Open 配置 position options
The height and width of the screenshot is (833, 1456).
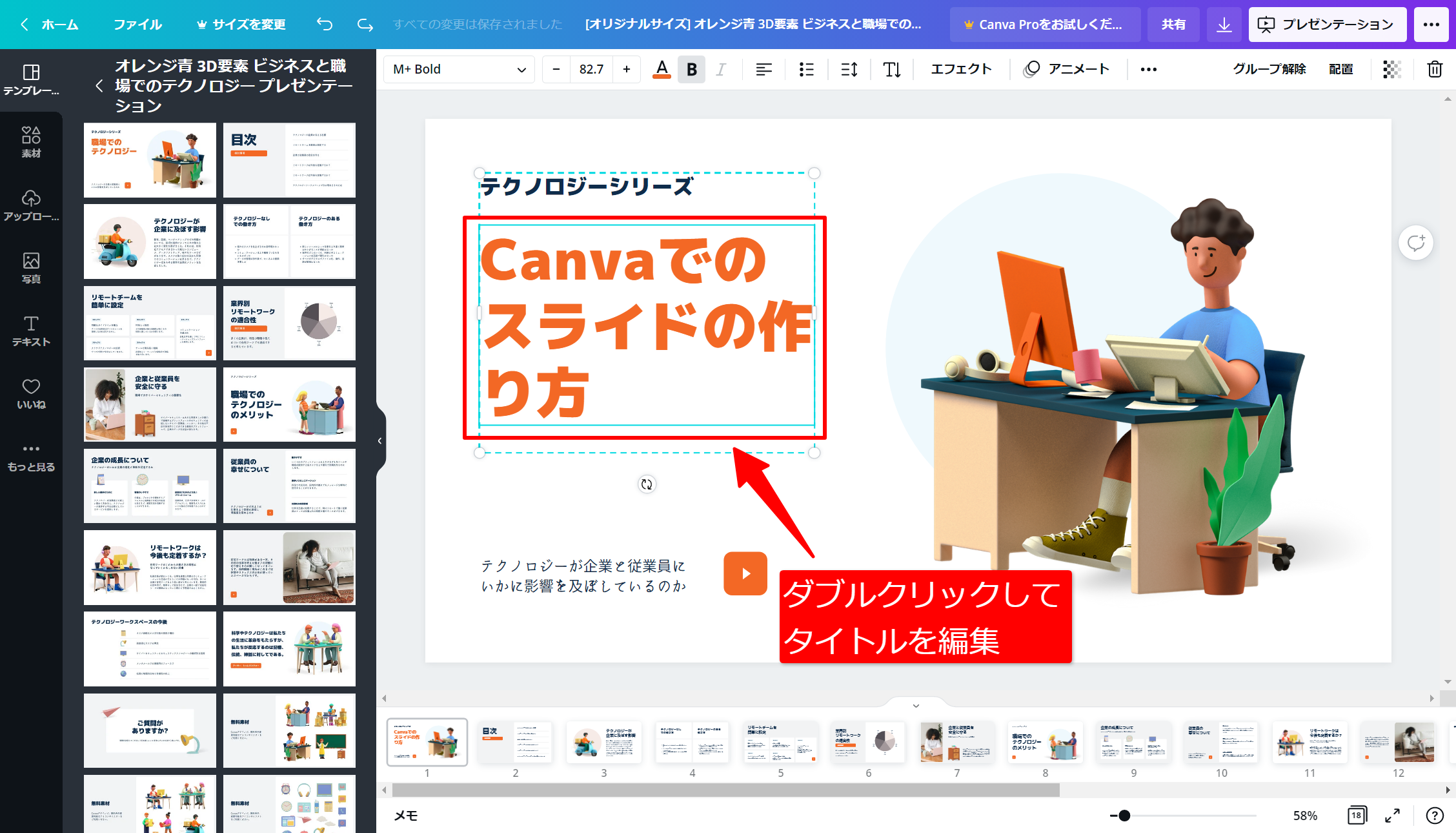coord(1341,69)
